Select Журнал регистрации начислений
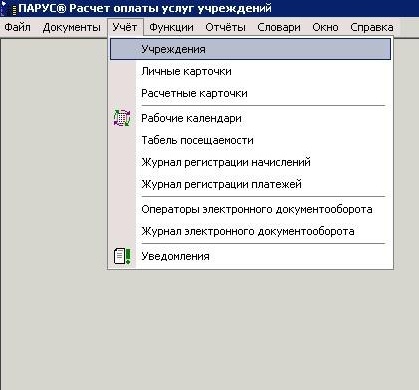 point(250,162)
